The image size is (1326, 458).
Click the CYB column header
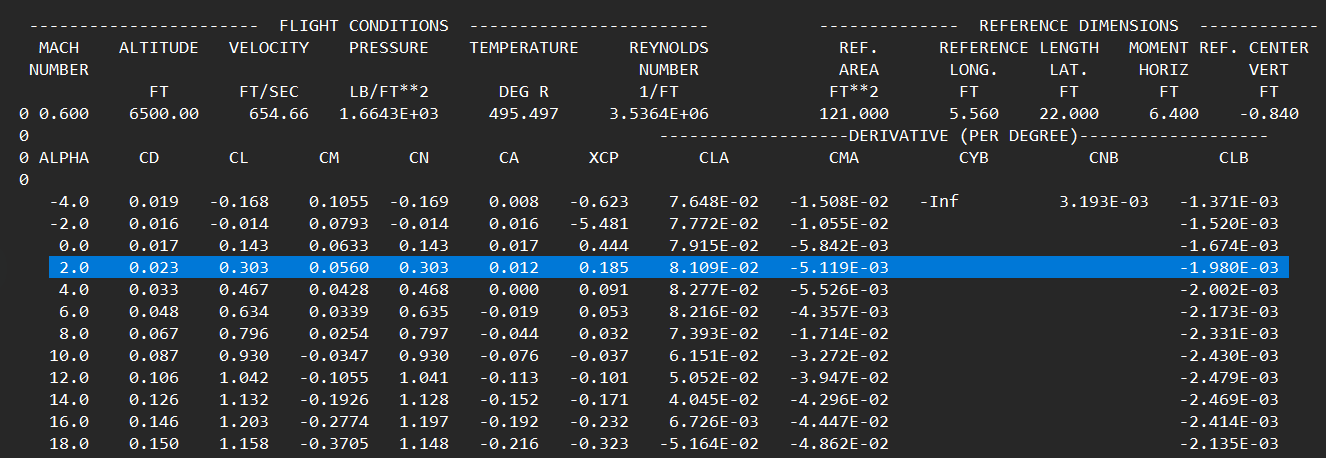click(974, 158)
